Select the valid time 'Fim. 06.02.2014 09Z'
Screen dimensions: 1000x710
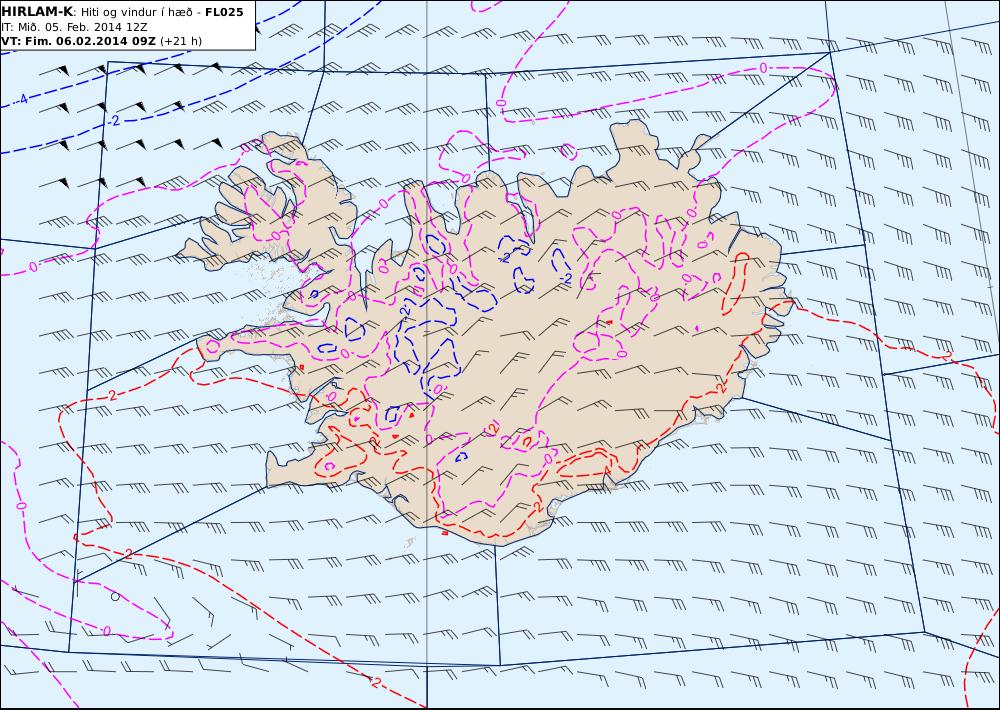[x=89, y=41]
